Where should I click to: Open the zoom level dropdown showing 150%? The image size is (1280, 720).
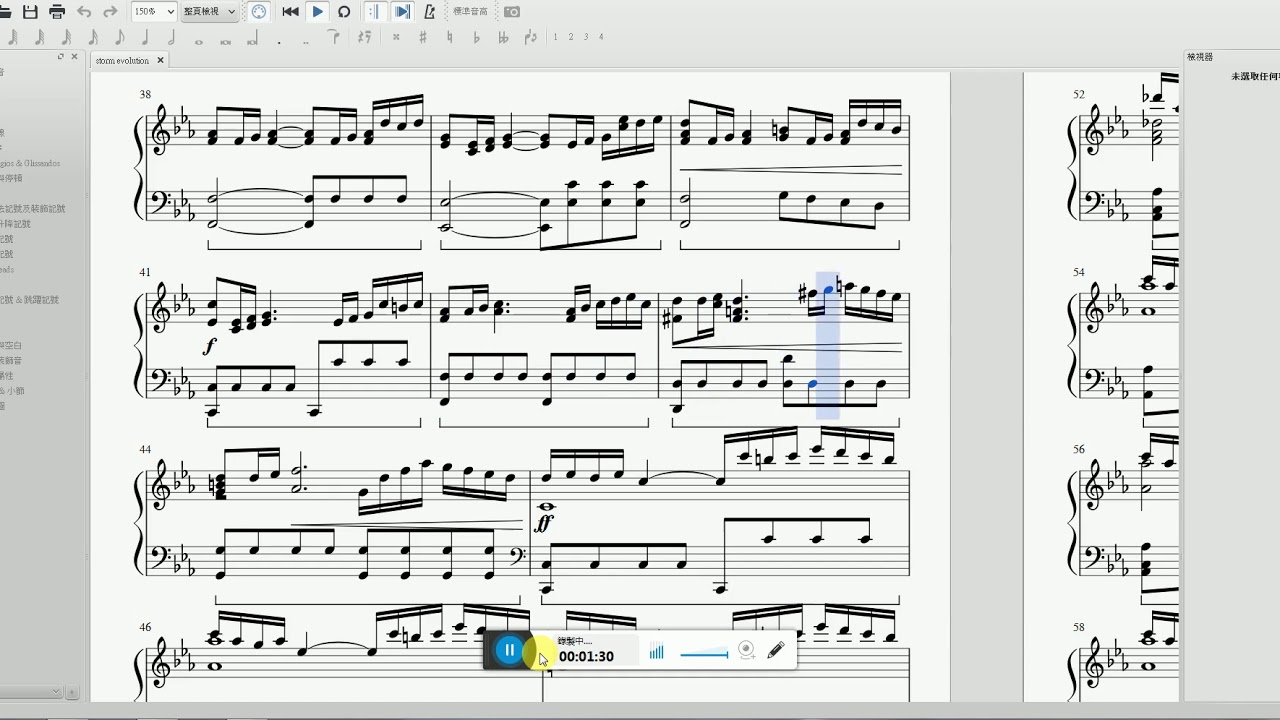pos(154,12)
